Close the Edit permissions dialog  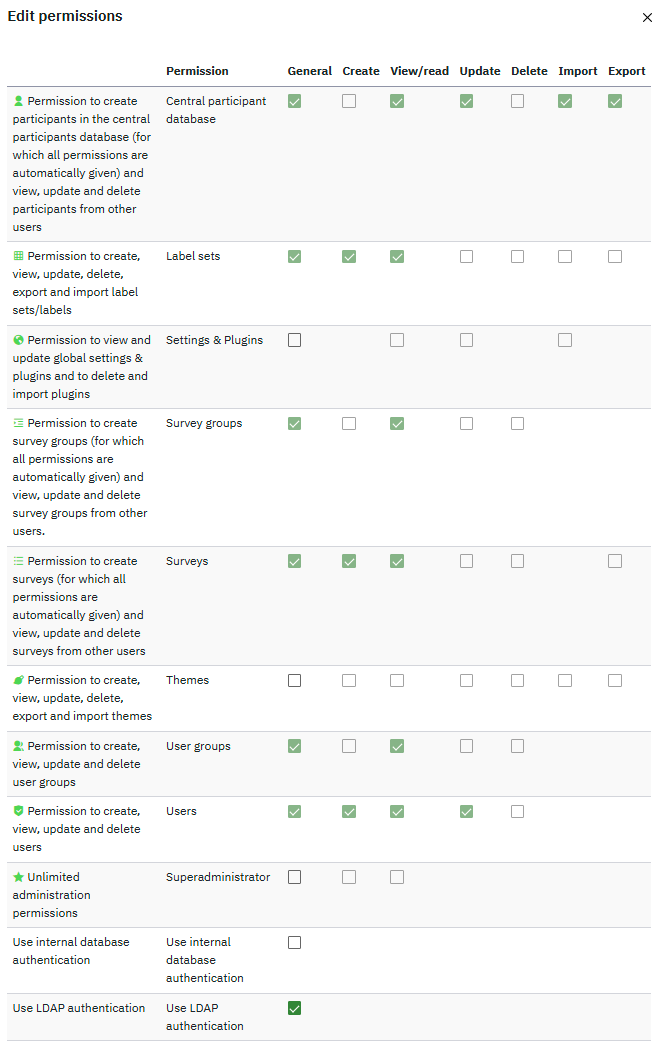(647, 18)
